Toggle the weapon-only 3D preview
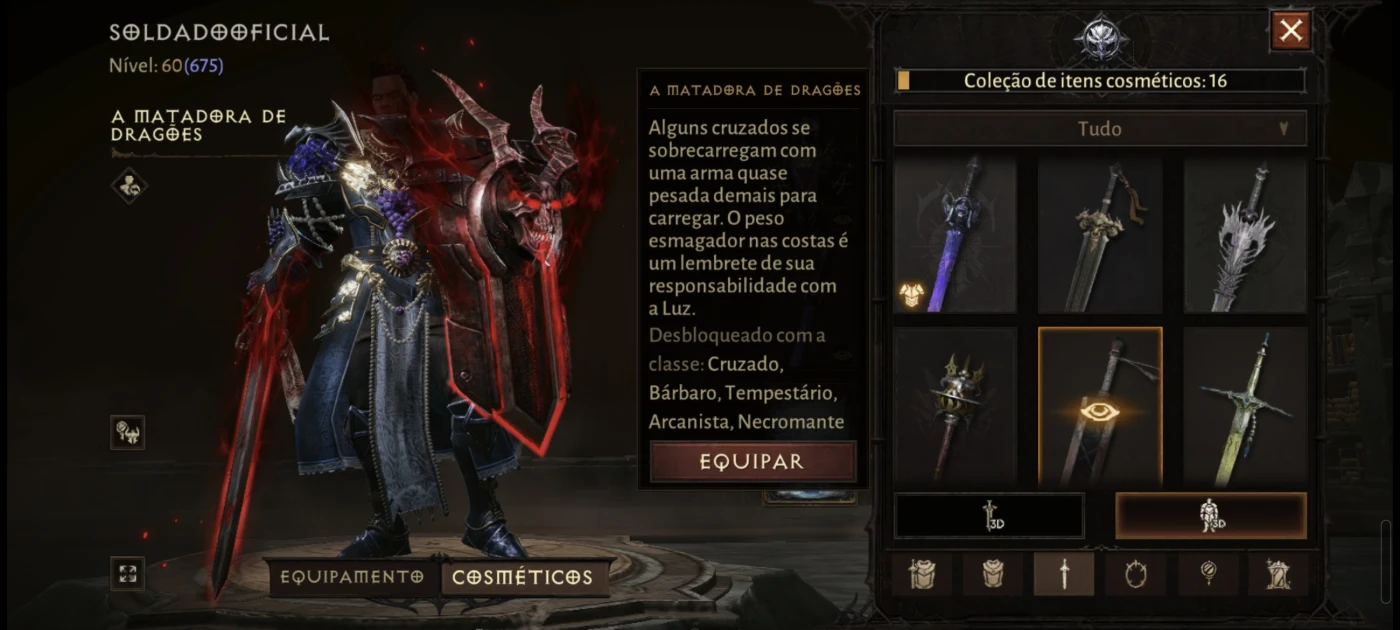 (989, 516)
